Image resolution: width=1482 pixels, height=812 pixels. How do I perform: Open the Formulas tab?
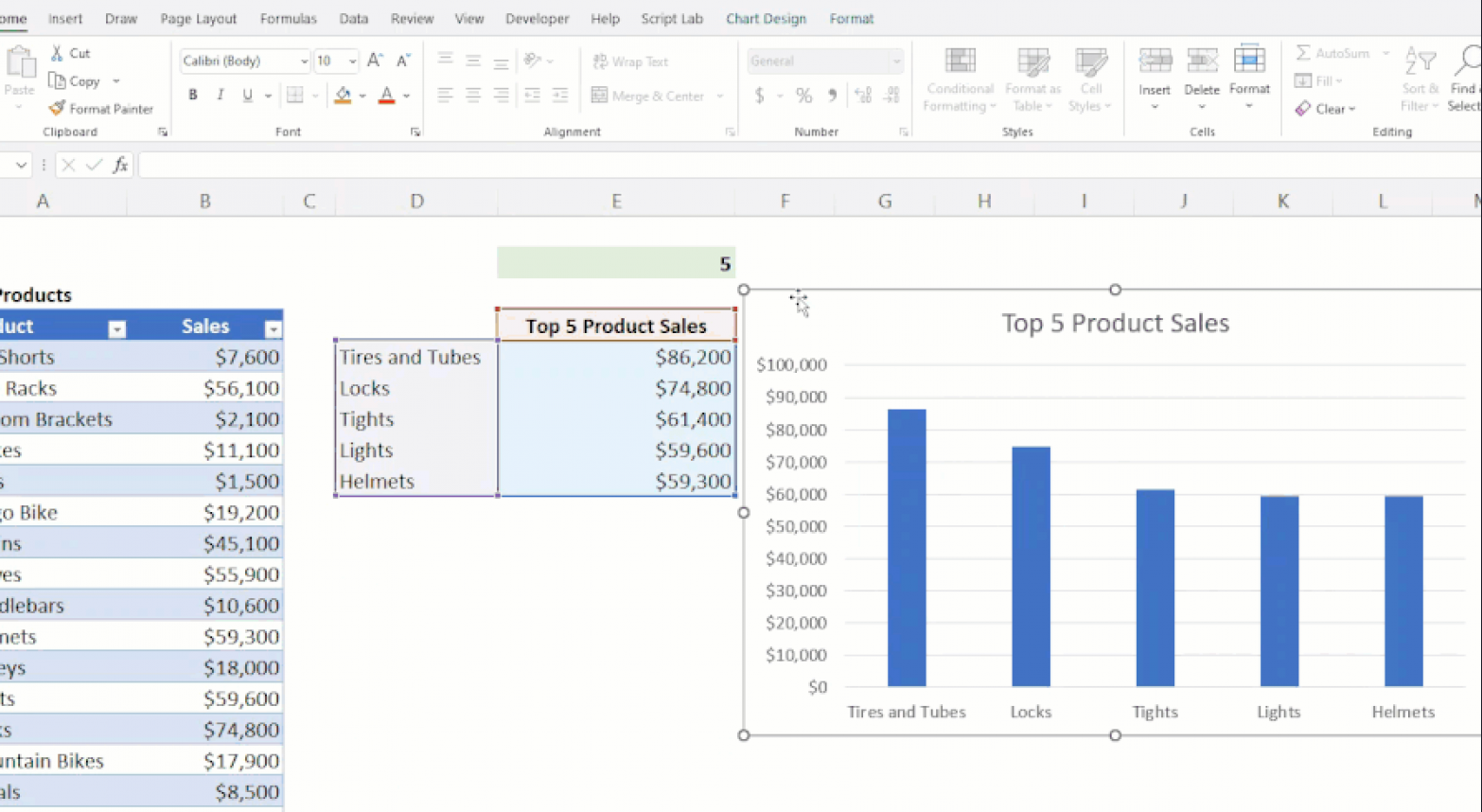point(289,19)
